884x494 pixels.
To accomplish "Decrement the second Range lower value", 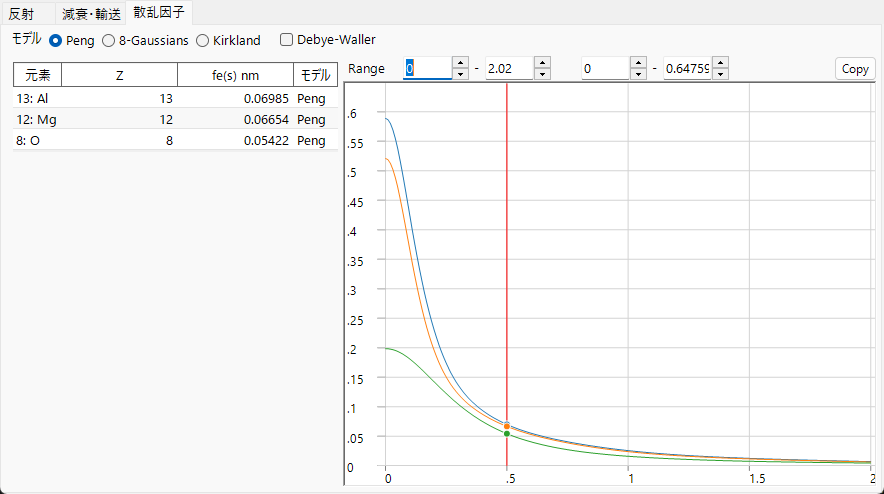I will pos(638,74).
